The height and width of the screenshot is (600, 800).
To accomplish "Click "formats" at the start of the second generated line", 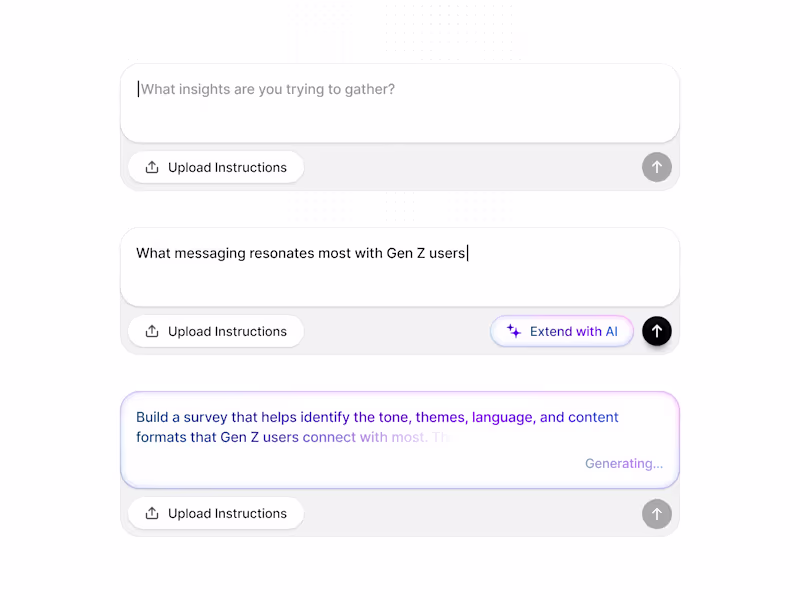I will coord(162,438).
